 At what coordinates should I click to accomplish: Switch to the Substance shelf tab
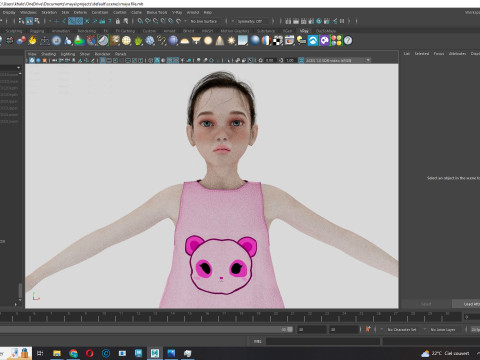pyautogui.click(x=266, y=31)
